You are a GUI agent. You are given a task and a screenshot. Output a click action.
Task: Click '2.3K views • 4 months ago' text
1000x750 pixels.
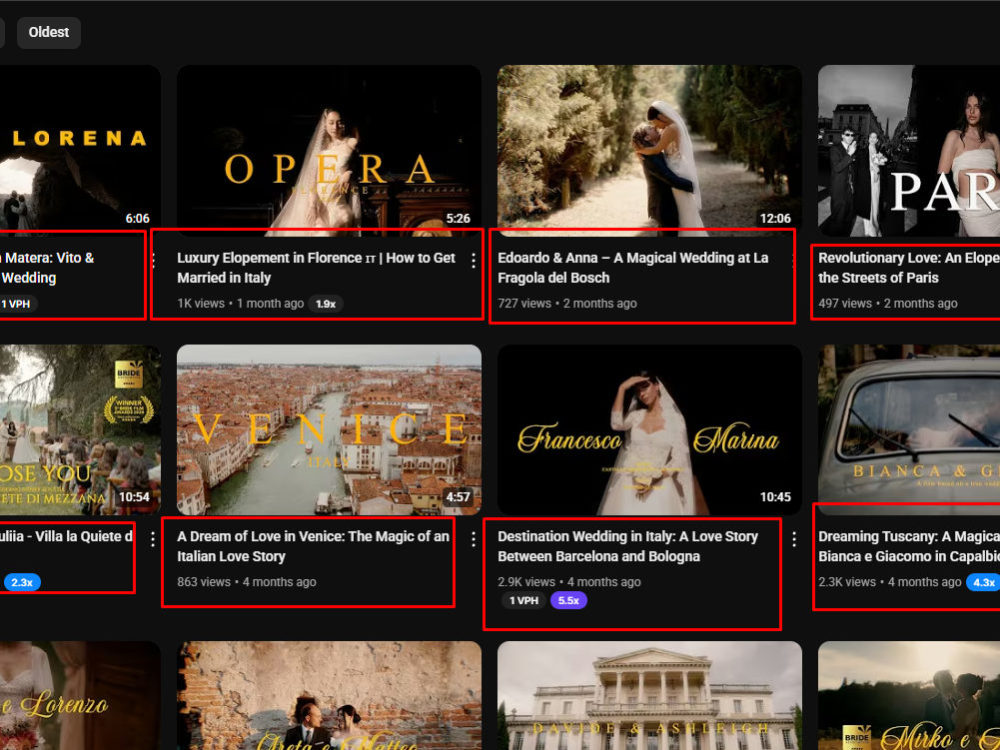(x=890, y=582)
